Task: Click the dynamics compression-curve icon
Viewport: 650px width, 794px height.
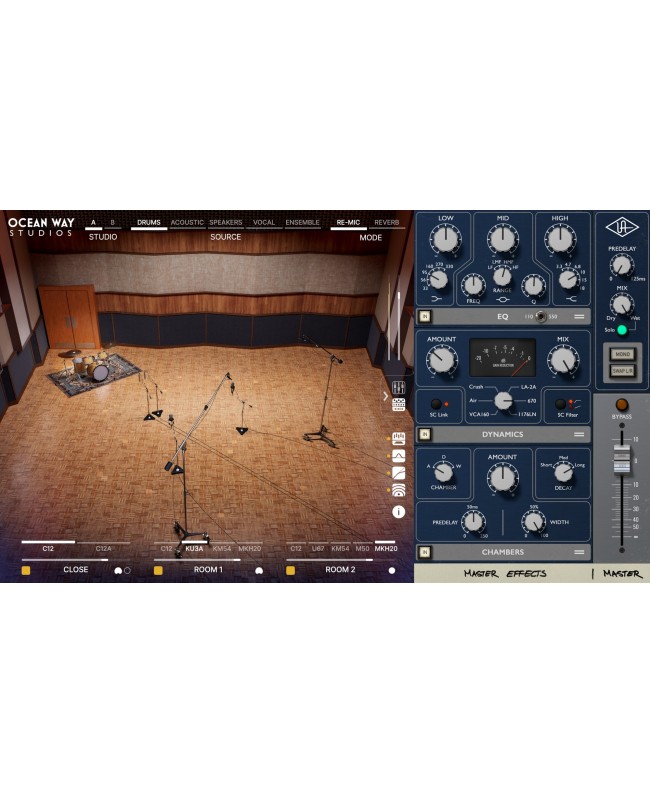Action: pos(398,473)
